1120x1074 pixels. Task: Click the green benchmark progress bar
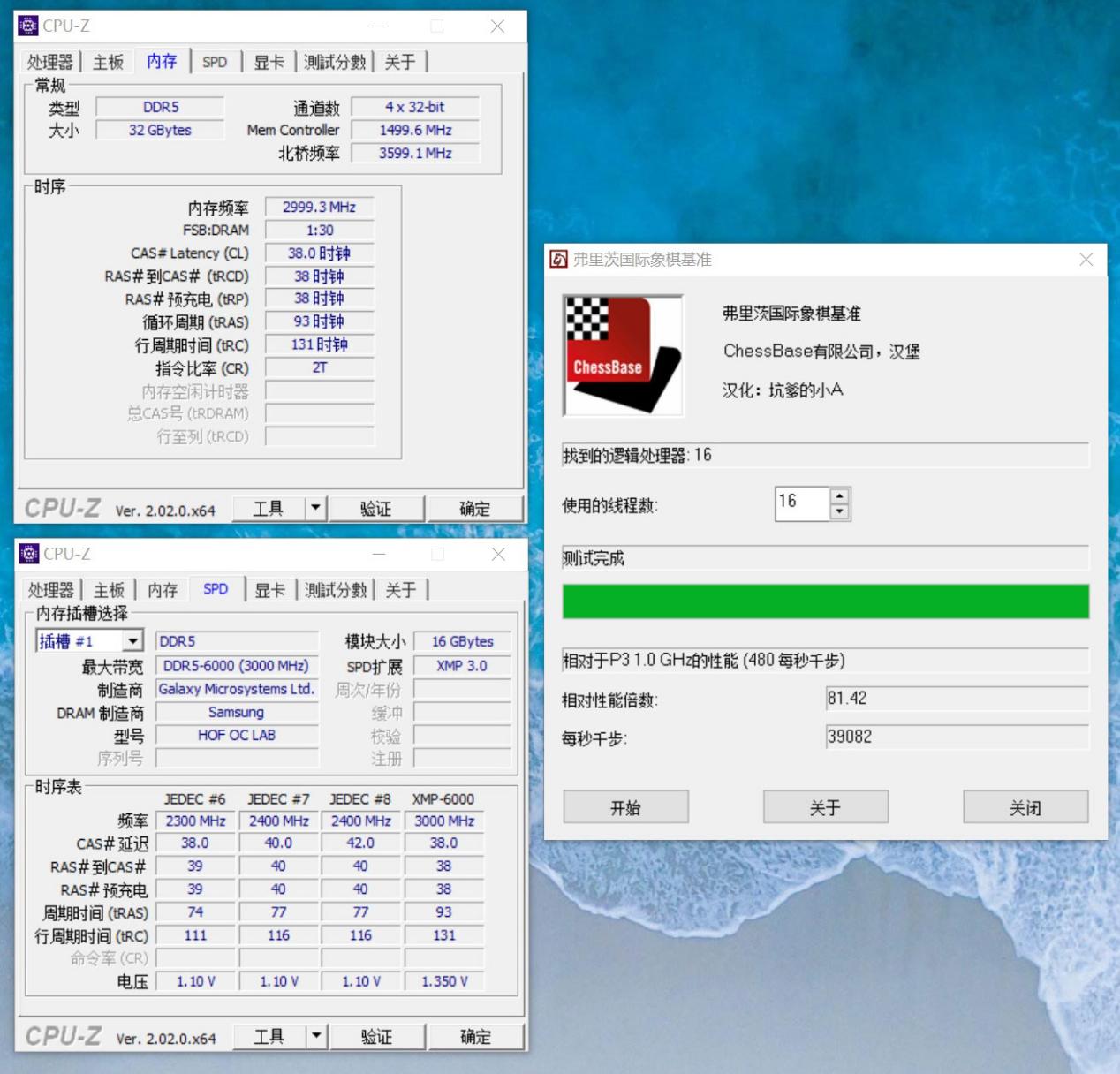[x=824, y=601]
